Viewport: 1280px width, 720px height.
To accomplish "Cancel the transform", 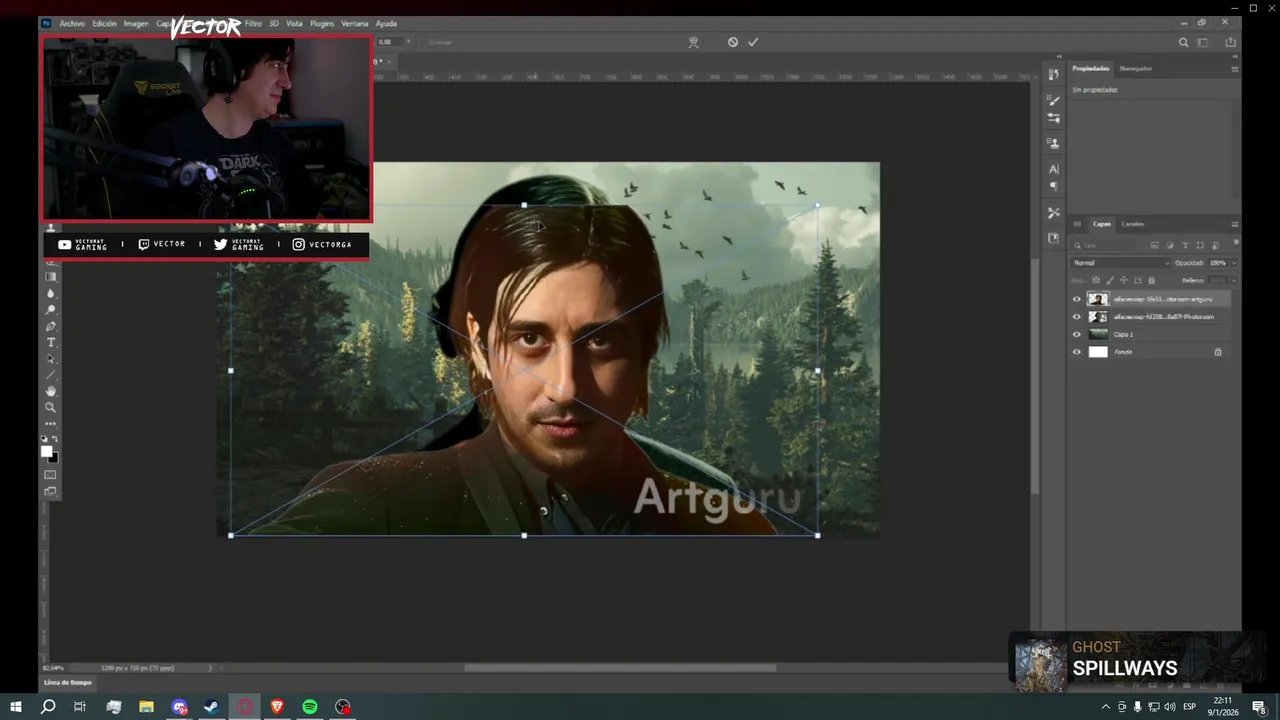I will coord(733,42).
